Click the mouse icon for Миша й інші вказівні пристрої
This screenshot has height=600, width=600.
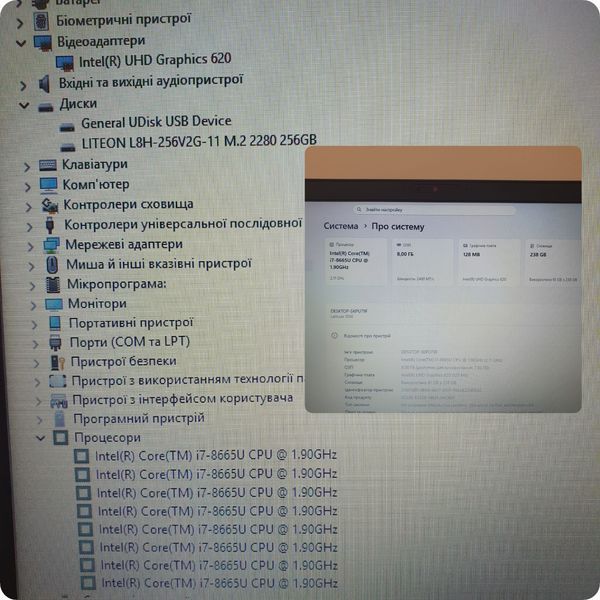pyautogui.click(x=52, y=265)
